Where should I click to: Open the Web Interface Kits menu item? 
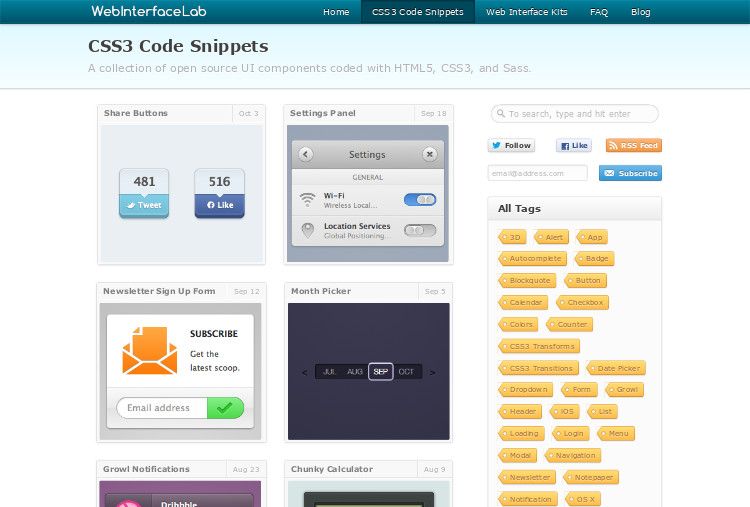[x=526, y=12]
